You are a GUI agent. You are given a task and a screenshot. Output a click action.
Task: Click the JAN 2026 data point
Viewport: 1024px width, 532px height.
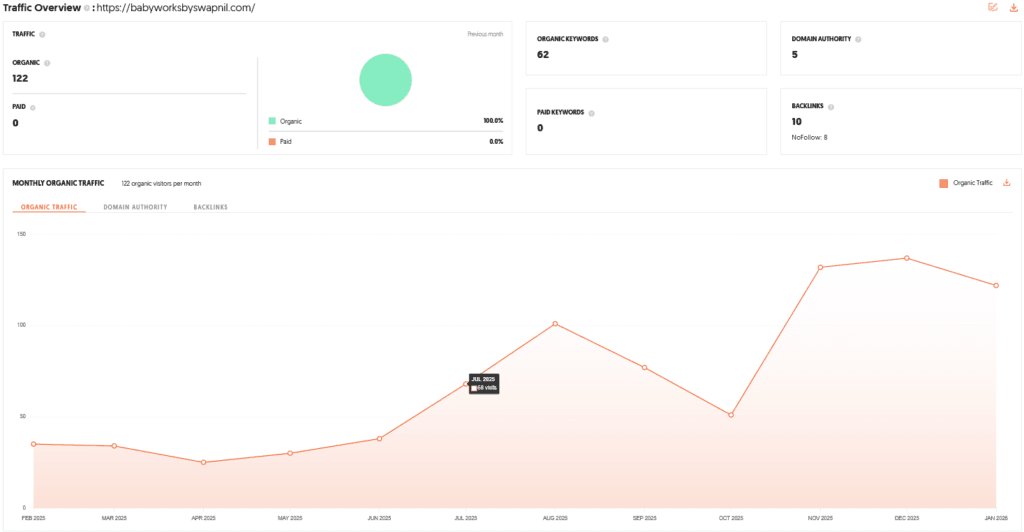(996, 285)
